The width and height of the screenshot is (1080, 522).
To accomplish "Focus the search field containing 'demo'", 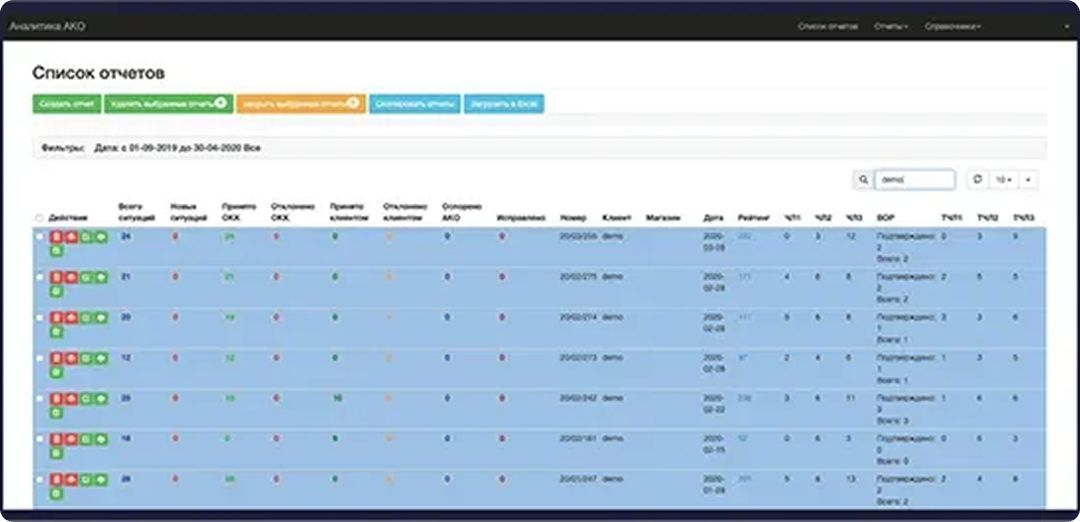I will coord(914,180).
